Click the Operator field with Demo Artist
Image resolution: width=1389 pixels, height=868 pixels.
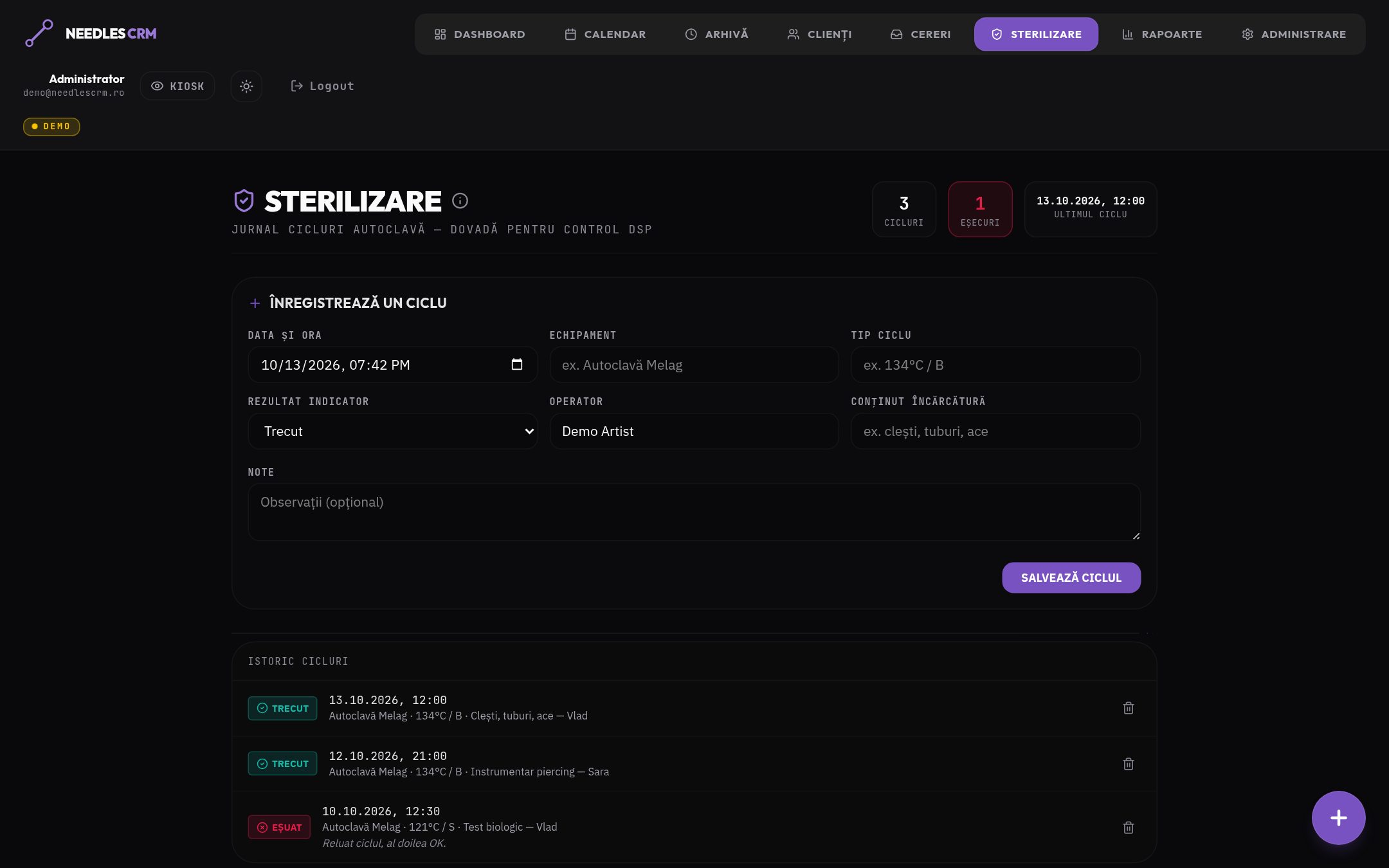point(694,431)
